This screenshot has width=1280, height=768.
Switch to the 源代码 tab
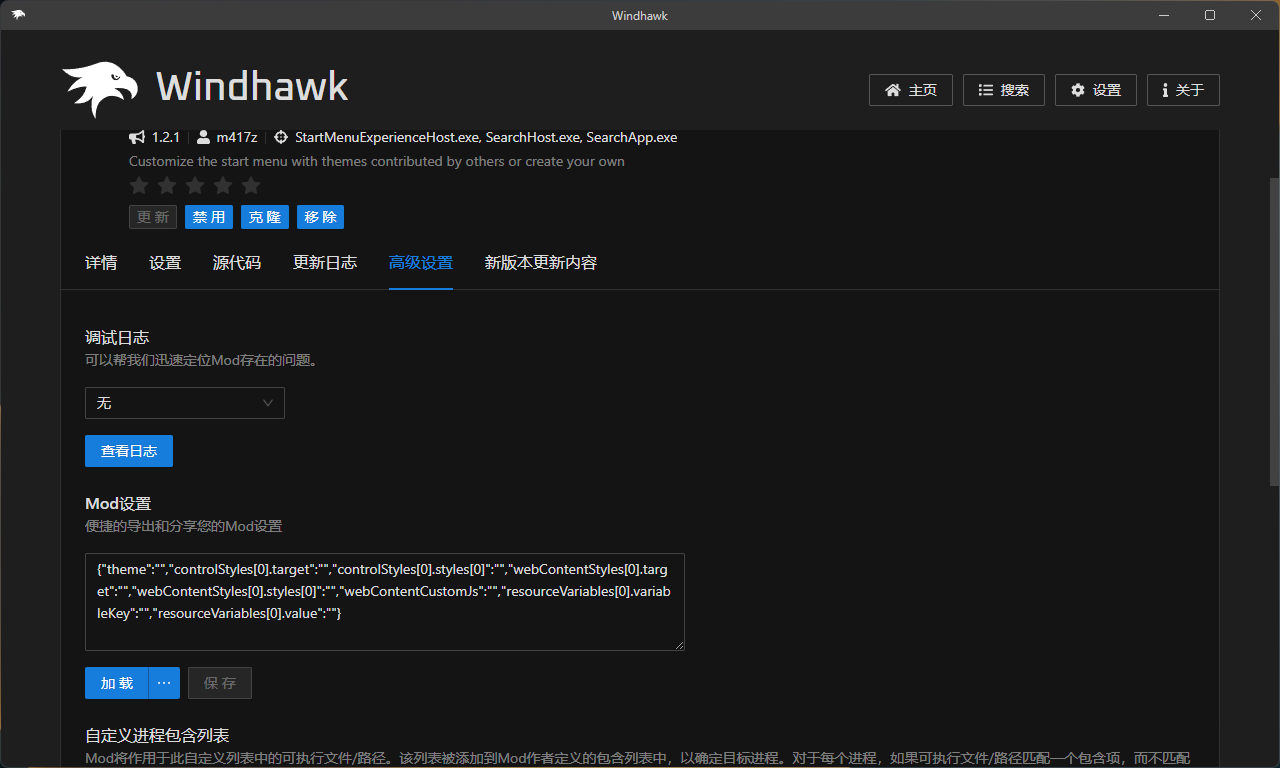pos(237,263)
